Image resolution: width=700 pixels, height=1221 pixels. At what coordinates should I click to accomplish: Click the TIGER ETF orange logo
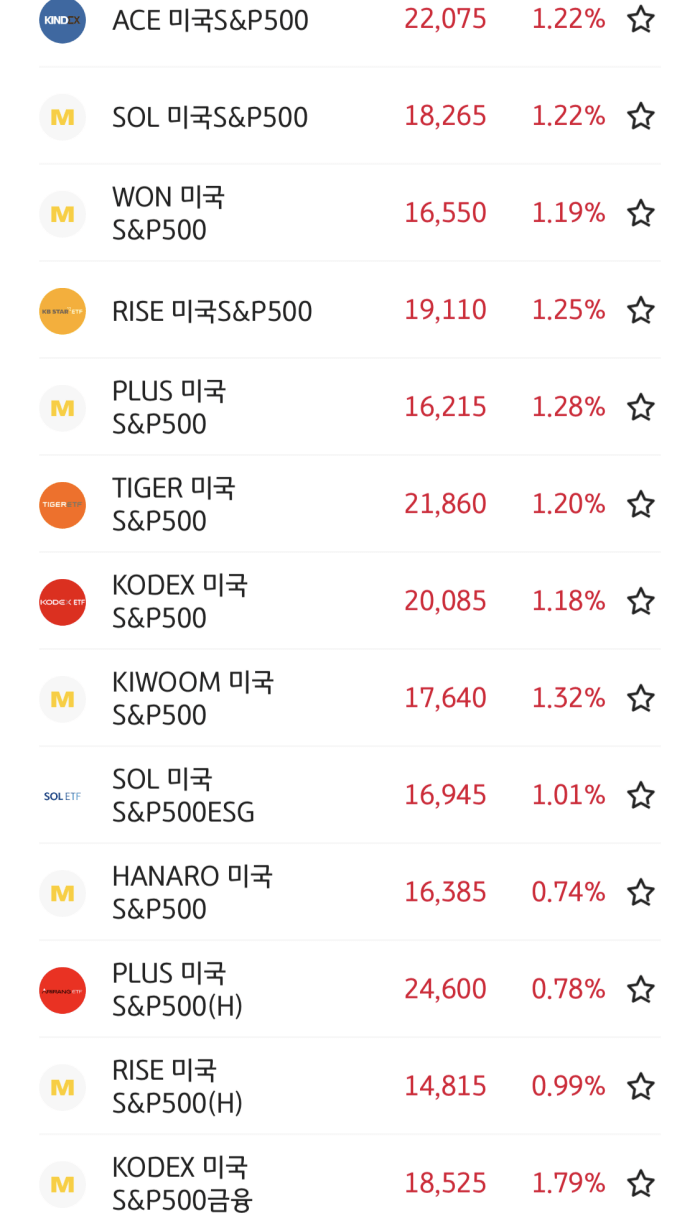[62, 504]
